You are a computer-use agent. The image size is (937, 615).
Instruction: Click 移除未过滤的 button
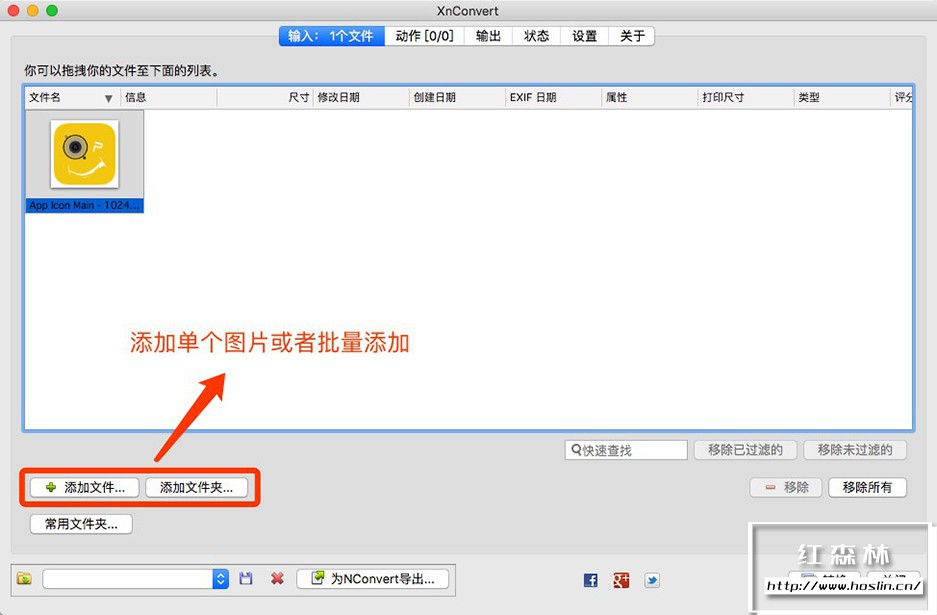[x=855, y=450]
